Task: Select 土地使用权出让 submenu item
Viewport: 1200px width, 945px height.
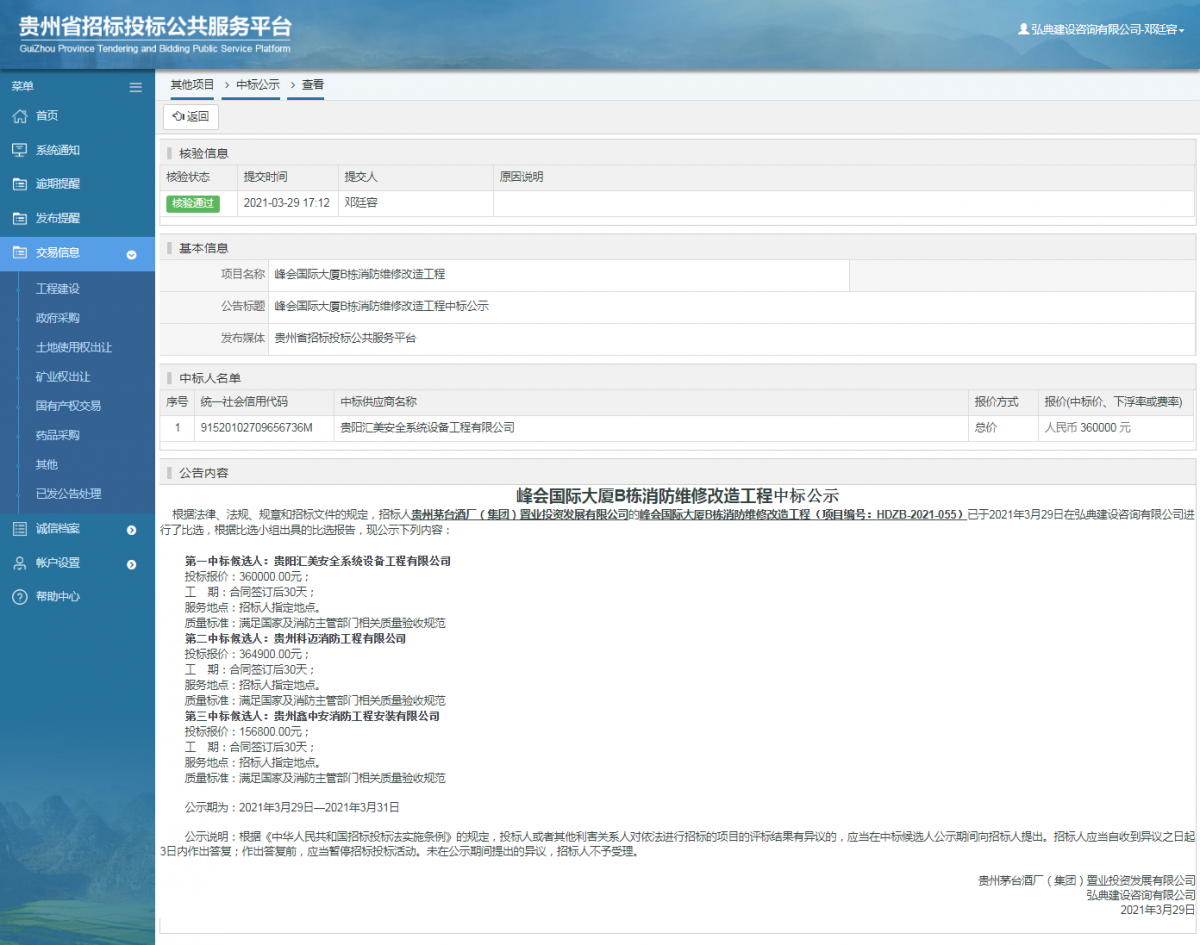Action: click(x=74, y=347)
